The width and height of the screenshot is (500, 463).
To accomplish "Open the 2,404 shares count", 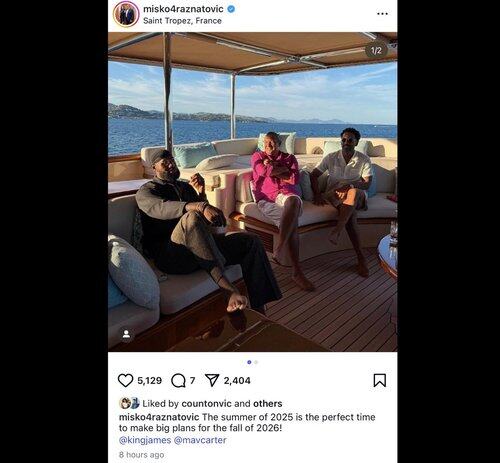I will [x=237, y=380].
